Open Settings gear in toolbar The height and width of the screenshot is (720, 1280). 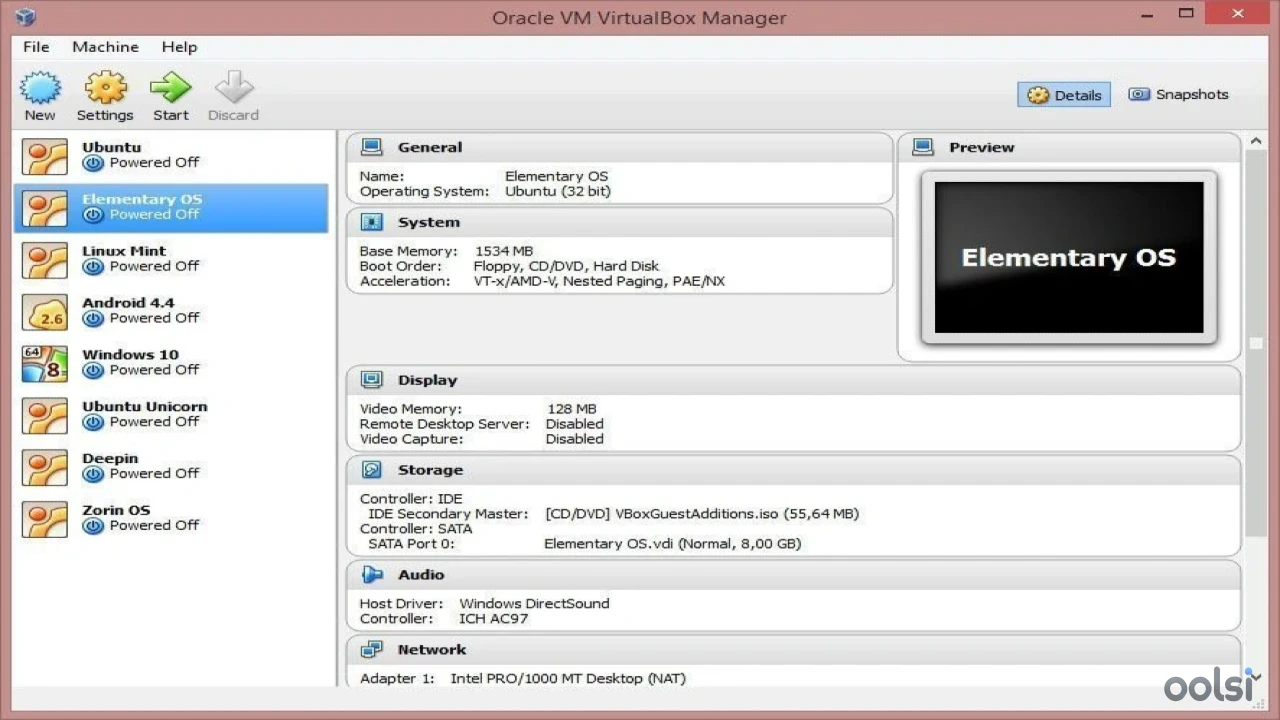coord(105,88)
